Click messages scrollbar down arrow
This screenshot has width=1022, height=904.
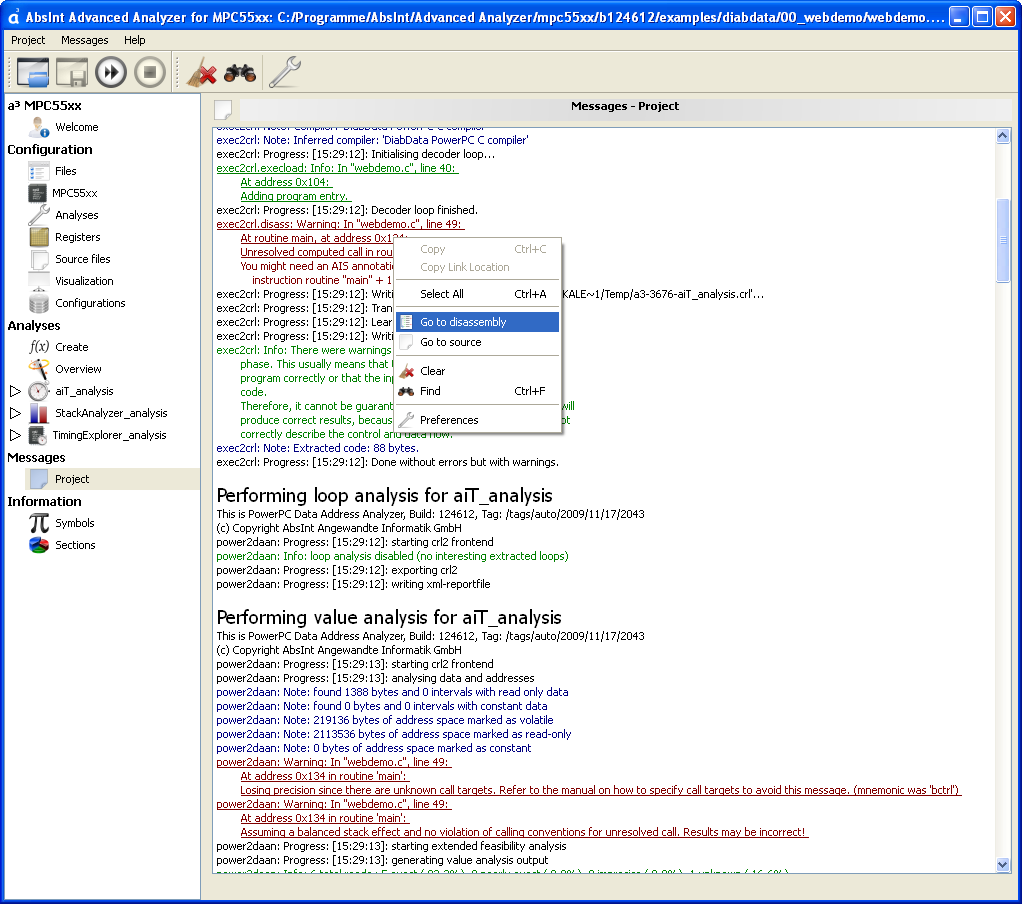[x=1003, y=865]
